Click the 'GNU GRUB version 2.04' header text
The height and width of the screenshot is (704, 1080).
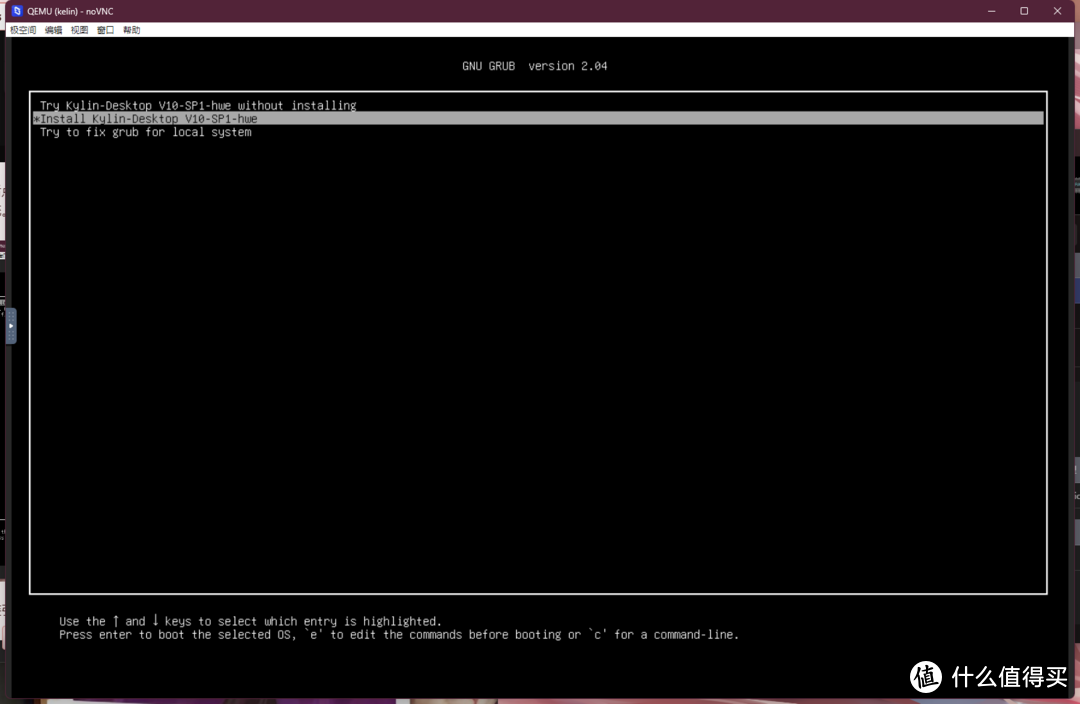534,66
